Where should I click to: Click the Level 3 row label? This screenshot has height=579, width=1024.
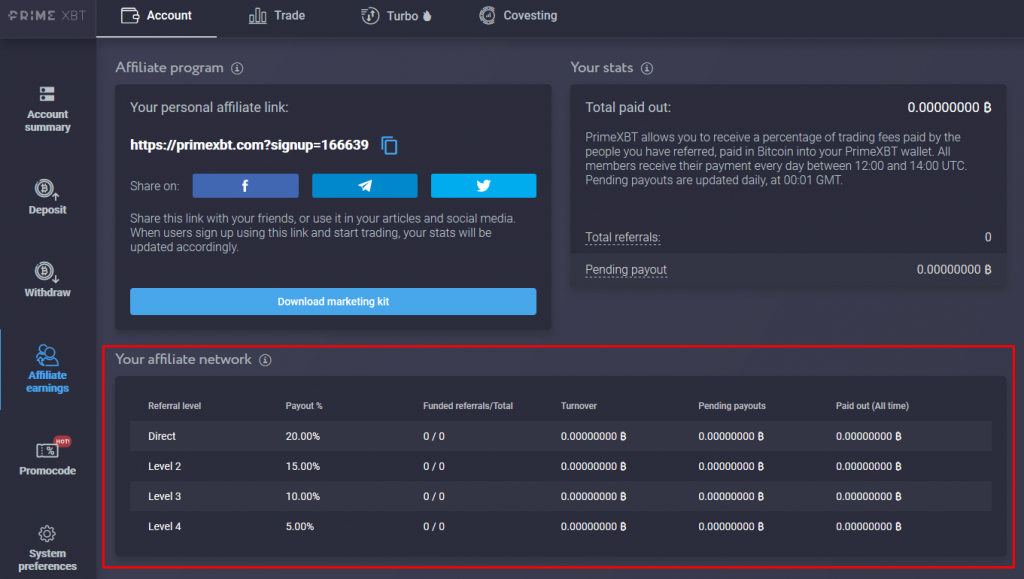165,496
